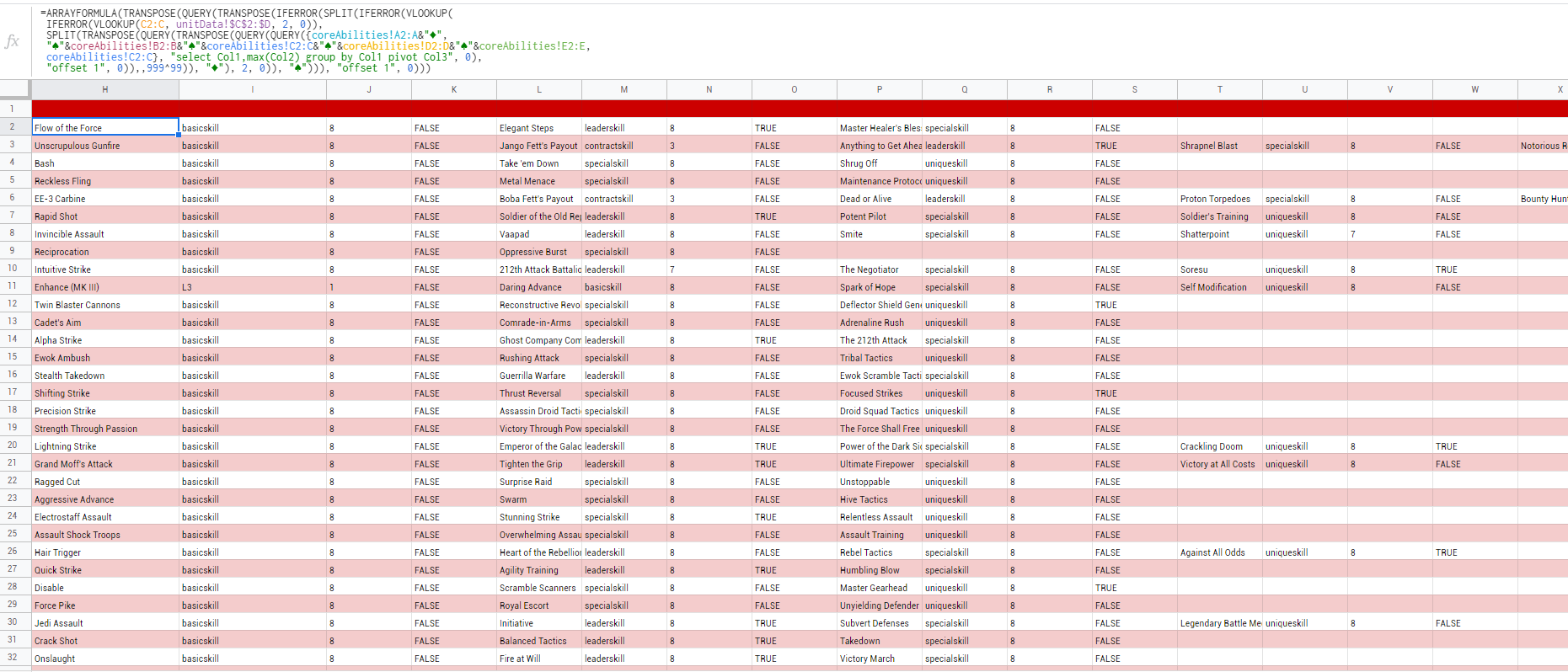1568x672 pixels.
Task: Click the fx formula icon
Action: 12,41
